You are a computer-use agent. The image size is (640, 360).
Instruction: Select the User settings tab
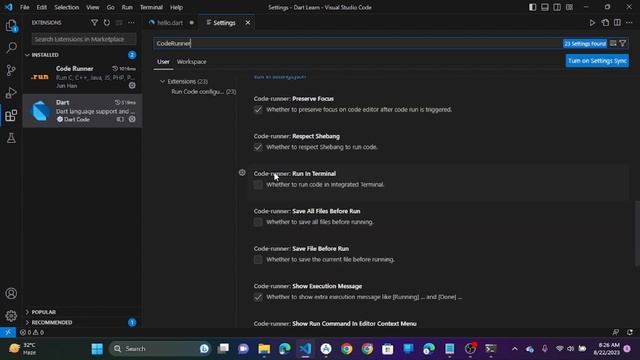point(163,62)
